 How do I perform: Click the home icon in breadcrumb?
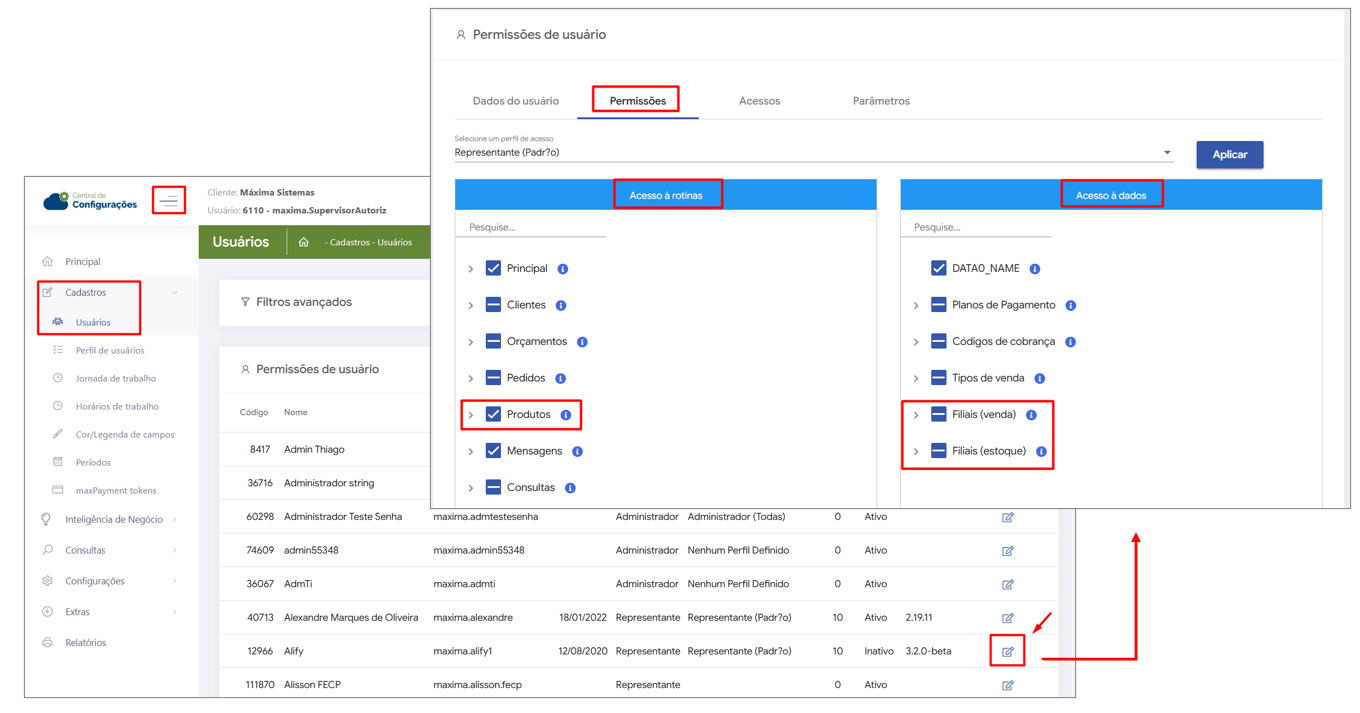tap(303, 242)
